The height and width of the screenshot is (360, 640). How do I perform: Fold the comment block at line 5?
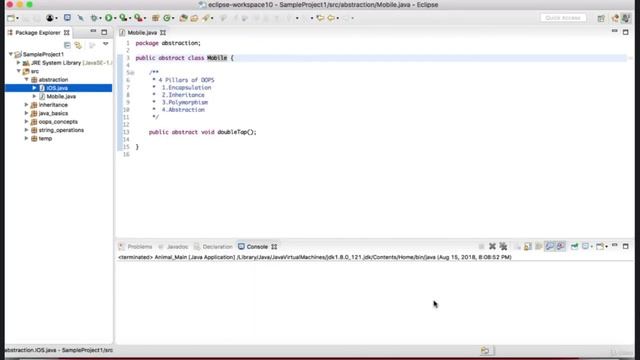tap(132, 73)
